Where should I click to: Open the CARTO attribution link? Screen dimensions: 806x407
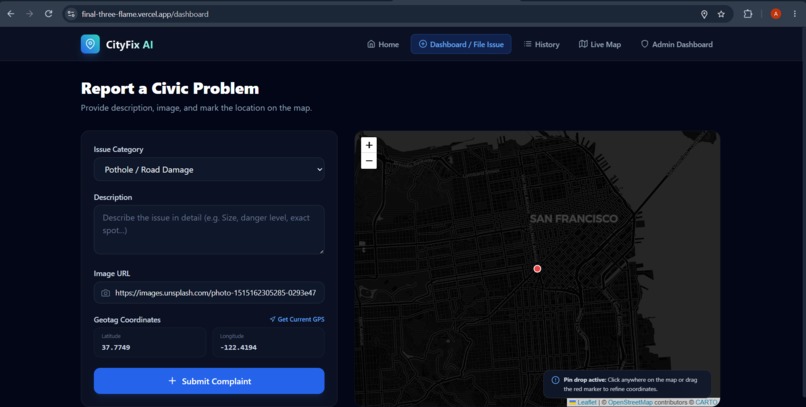706,402
